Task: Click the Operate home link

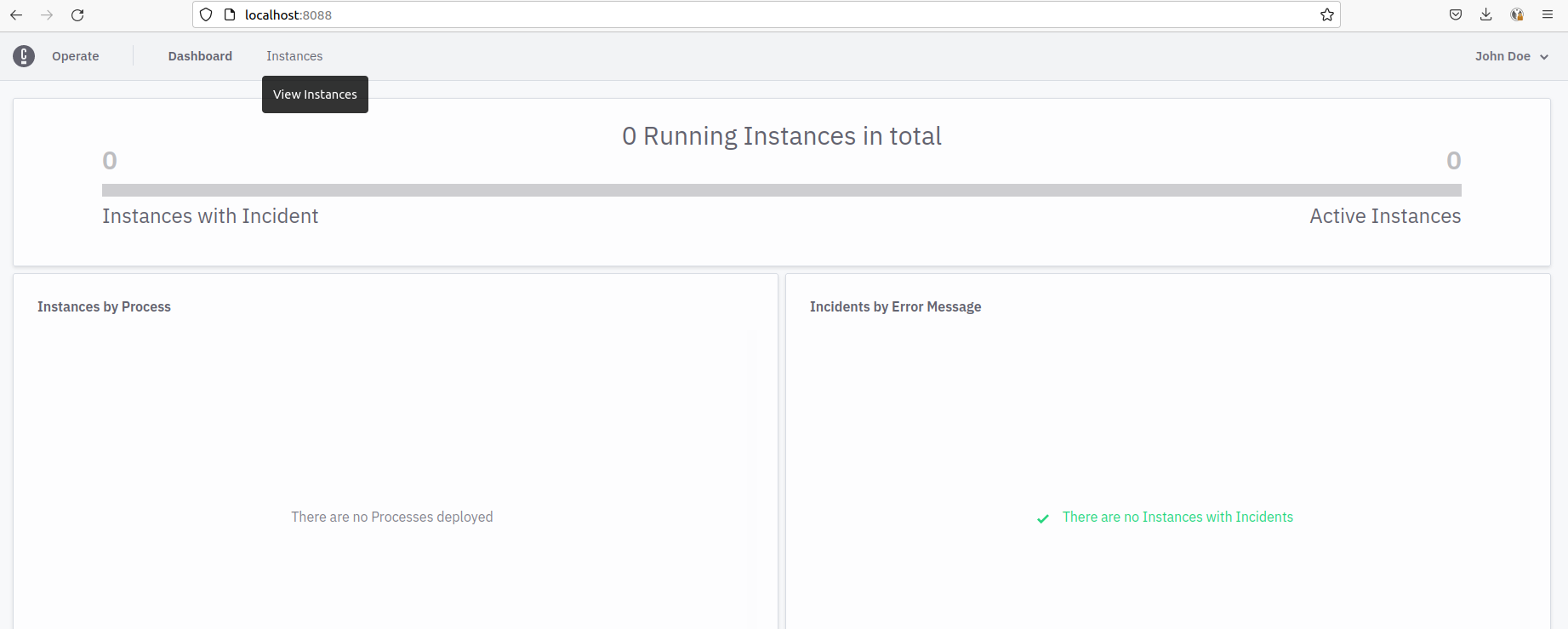Action: 75,56
